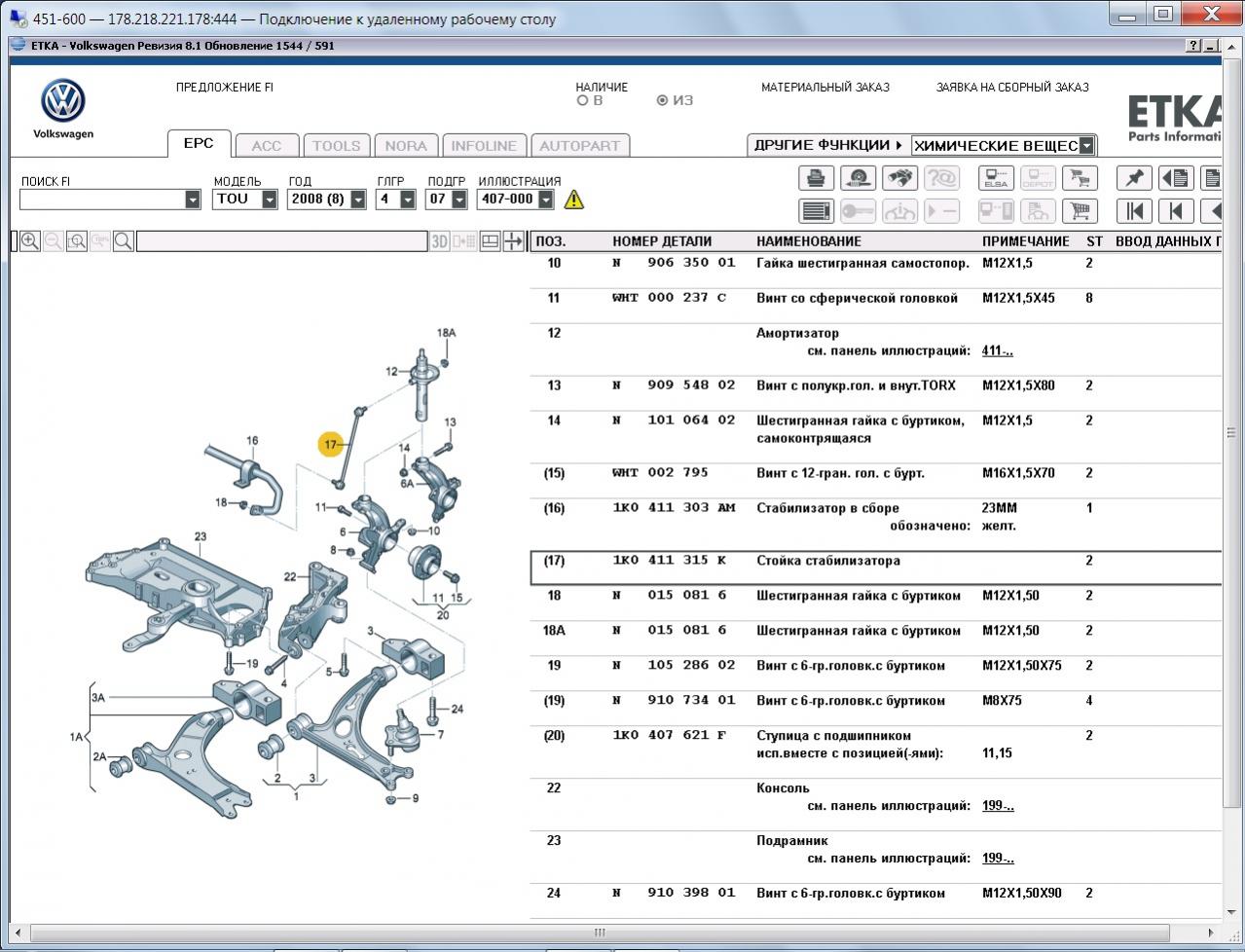The height and width of the screenshot is (952, 1245).
Task: Select part number N 105 286 02
Action: click(x=674, y=666)
